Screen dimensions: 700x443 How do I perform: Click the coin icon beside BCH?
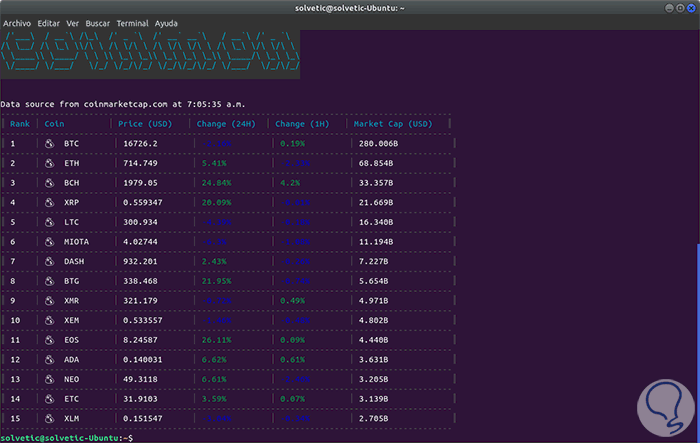click(49, 183)
